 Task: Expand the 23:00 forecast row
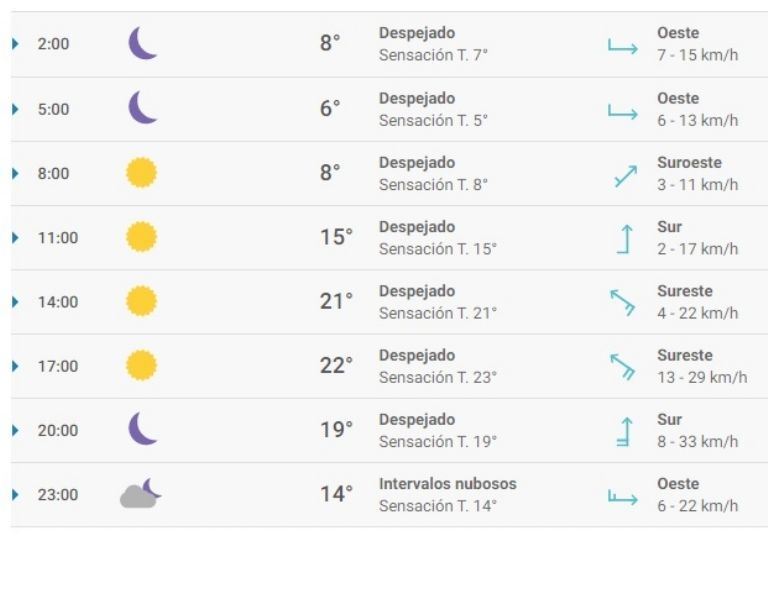coord(15,494)
